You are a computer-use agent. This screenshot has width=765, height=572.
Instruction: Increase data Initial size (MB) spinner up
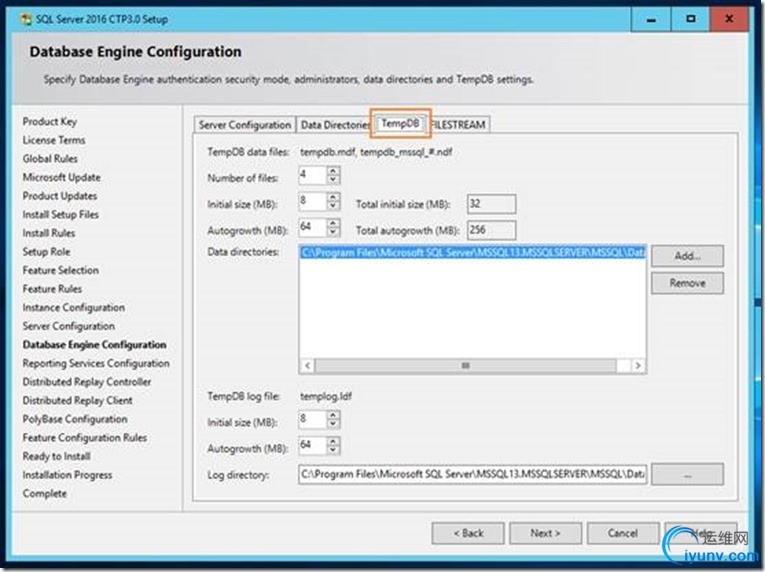coord(333,197)
